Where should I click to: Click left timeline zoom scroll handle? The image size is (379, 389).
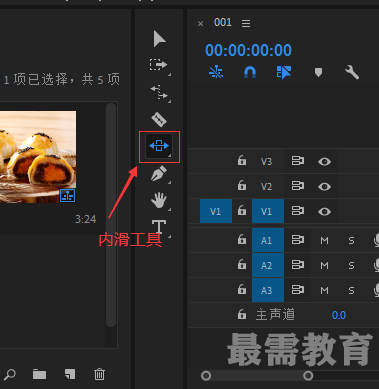point(206,376)
